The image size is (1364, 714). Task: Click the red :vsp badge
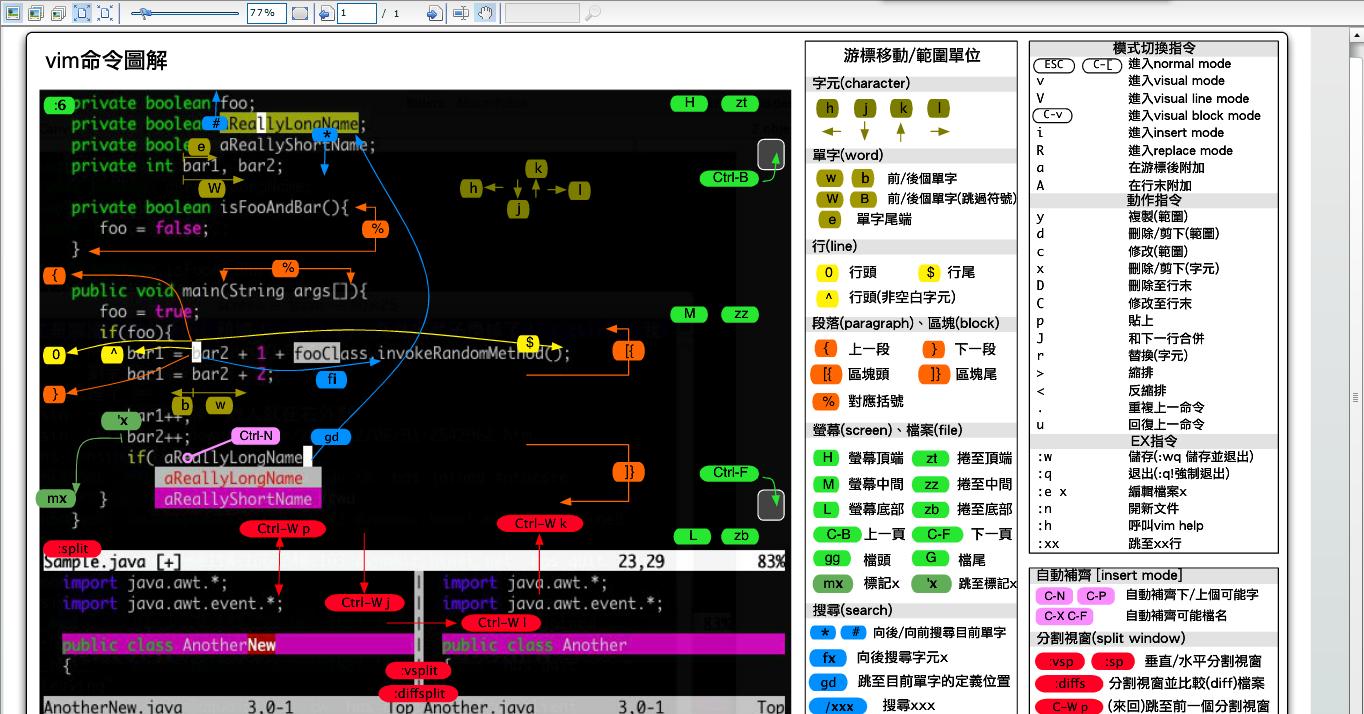coord(1061,662)
